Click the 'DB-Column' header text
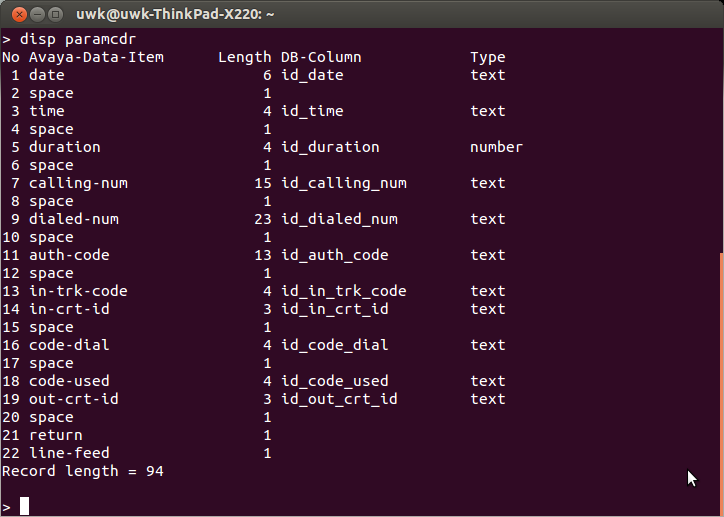Viewport: 724px width, 517px height. (321, 57)
